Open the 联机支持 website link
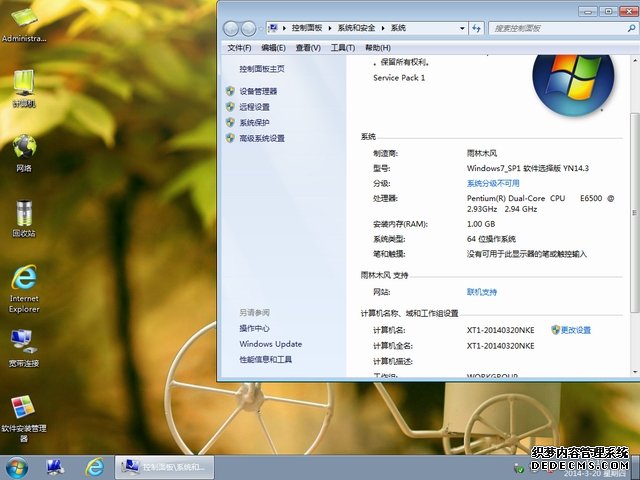Viewport: 640px width, 480px height. 482,292
